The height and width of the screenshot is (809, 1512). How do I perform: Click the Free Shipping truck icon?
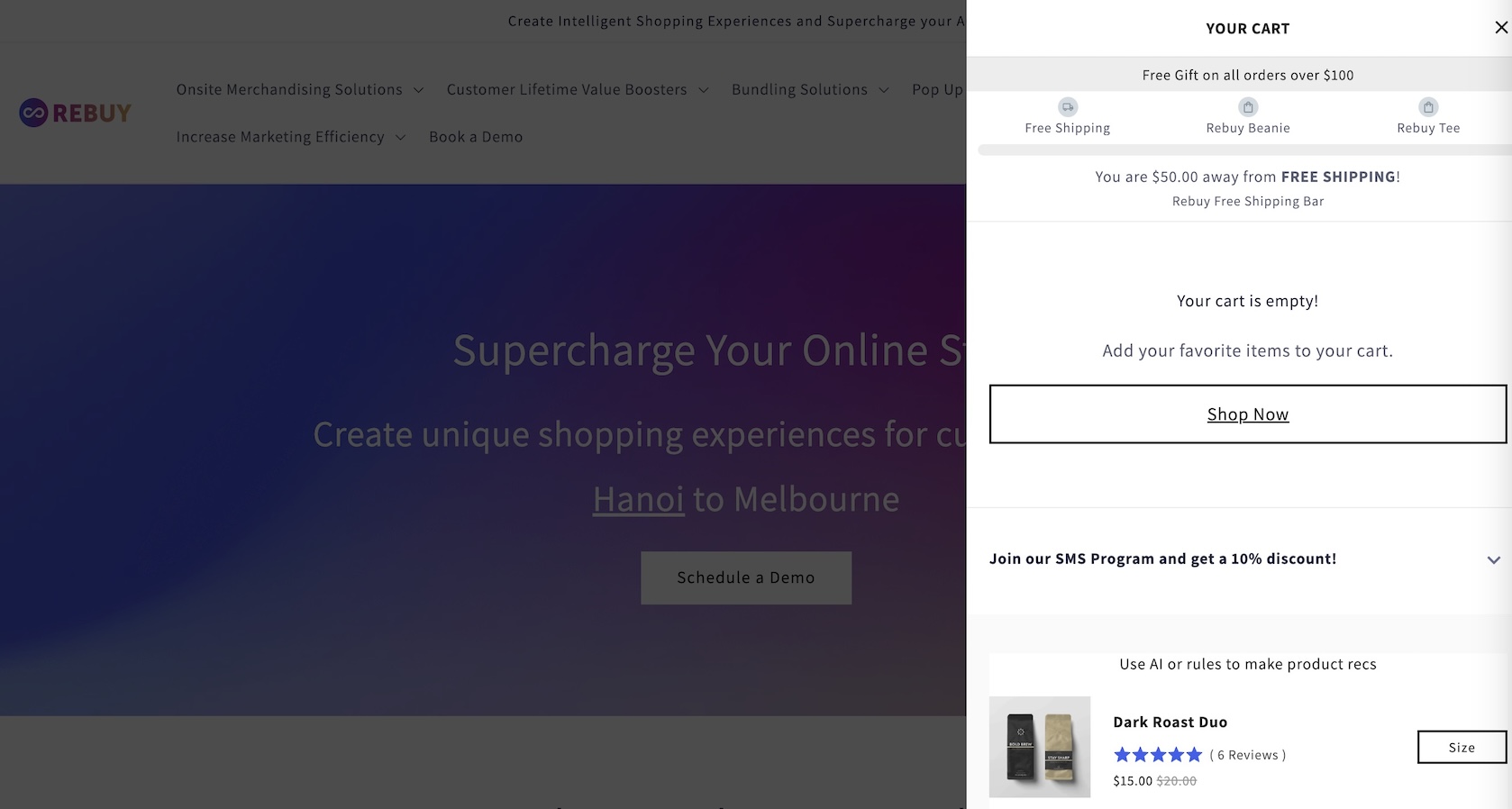coord(1068,107)
